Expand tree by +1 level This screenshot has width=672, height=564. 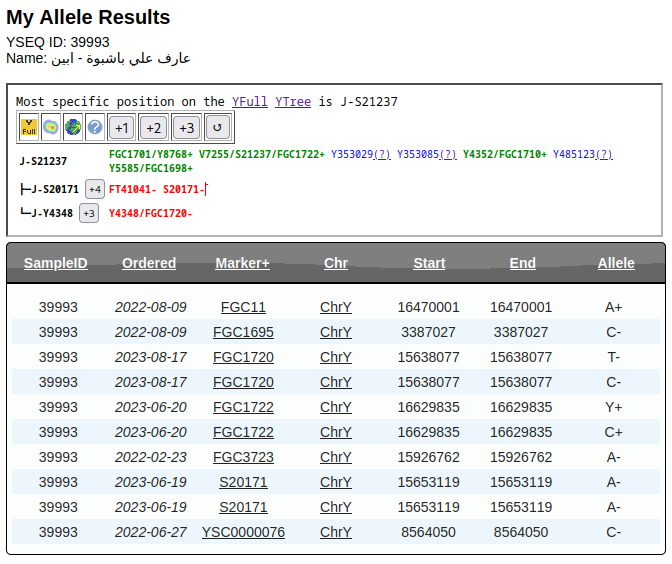click(x=122, y=127)
